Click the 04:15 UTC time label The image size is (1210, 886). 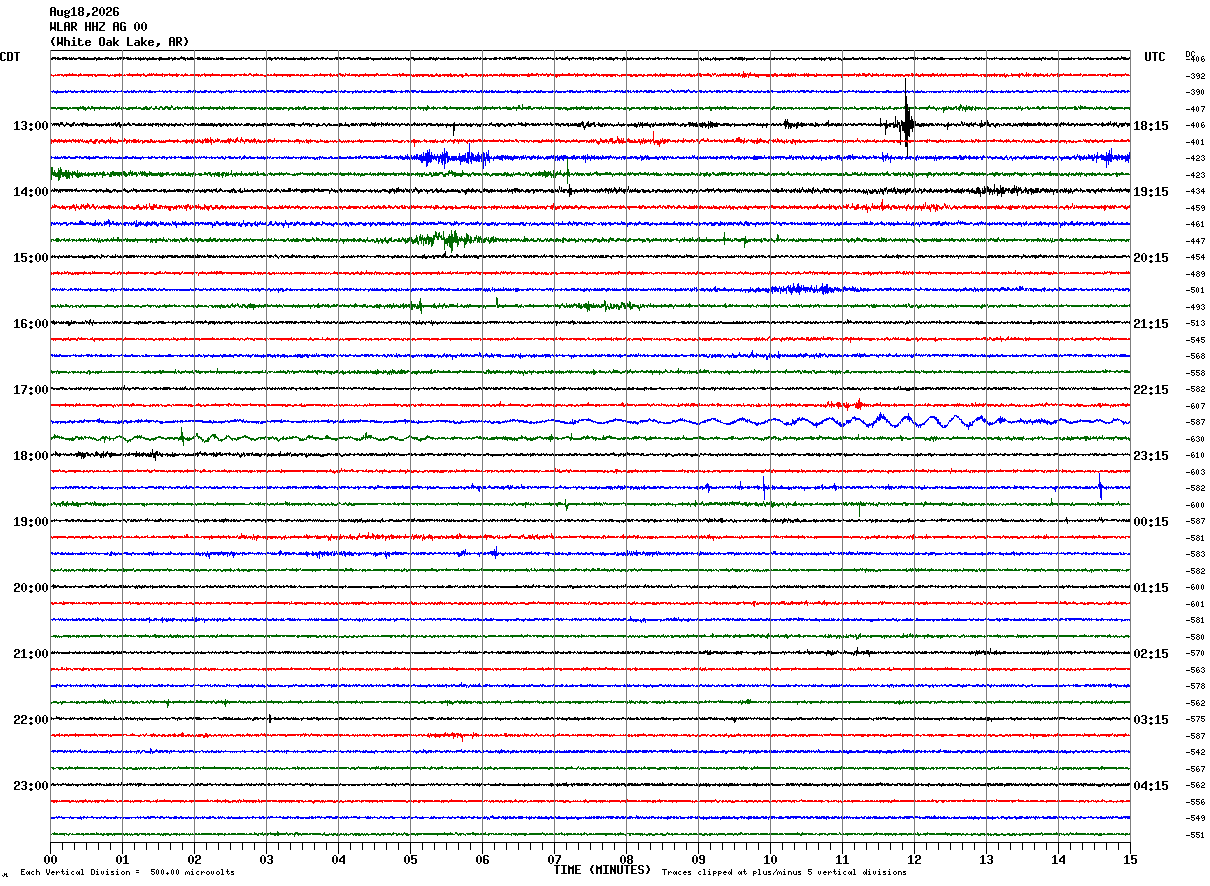tap(1151, 786)
